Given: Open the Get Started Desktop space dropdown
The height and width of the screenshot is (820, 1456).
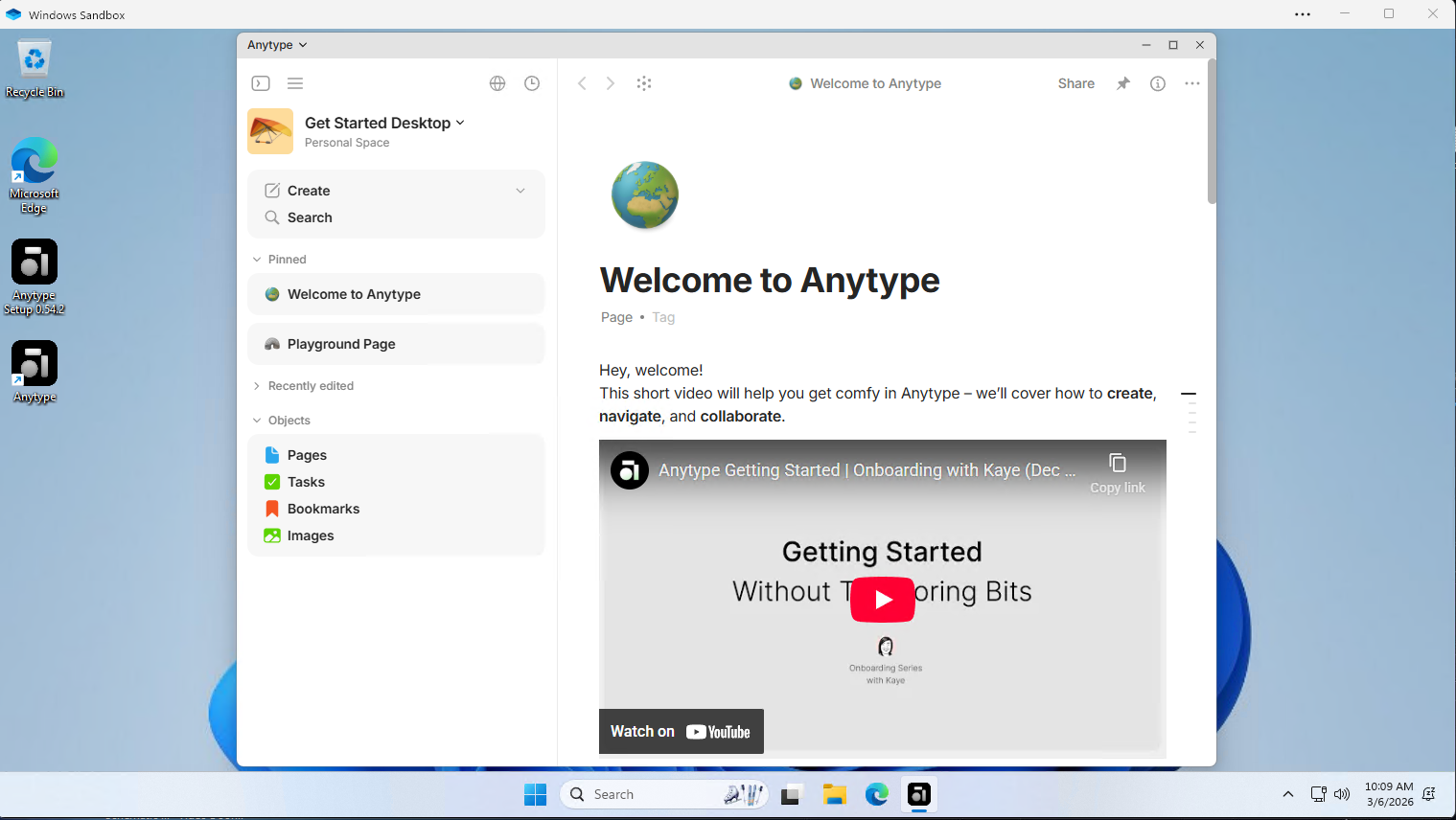Looking at the screenshot, I should pos(384,123).
